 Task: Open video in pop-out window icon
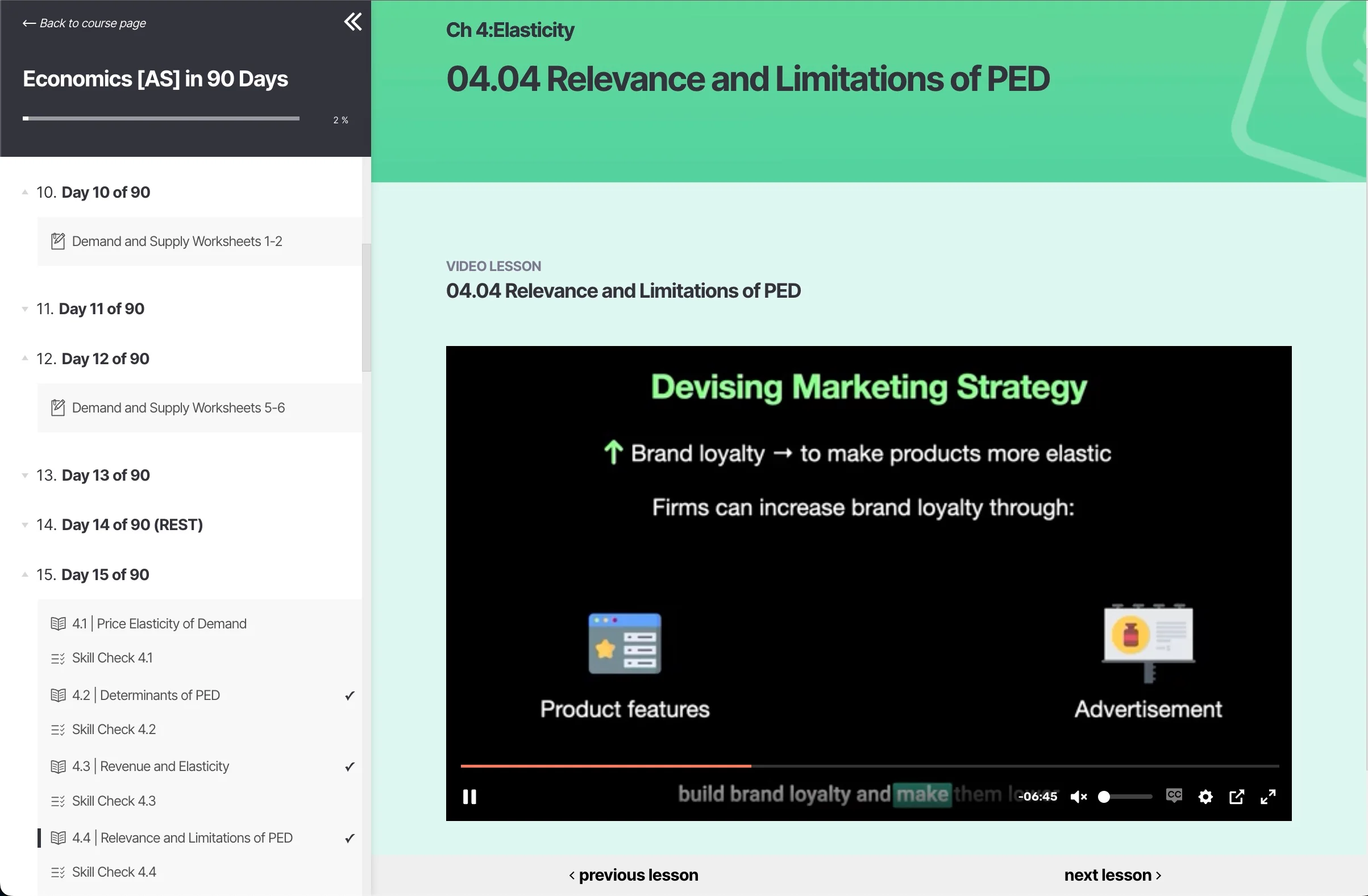tap(1236, 797)
